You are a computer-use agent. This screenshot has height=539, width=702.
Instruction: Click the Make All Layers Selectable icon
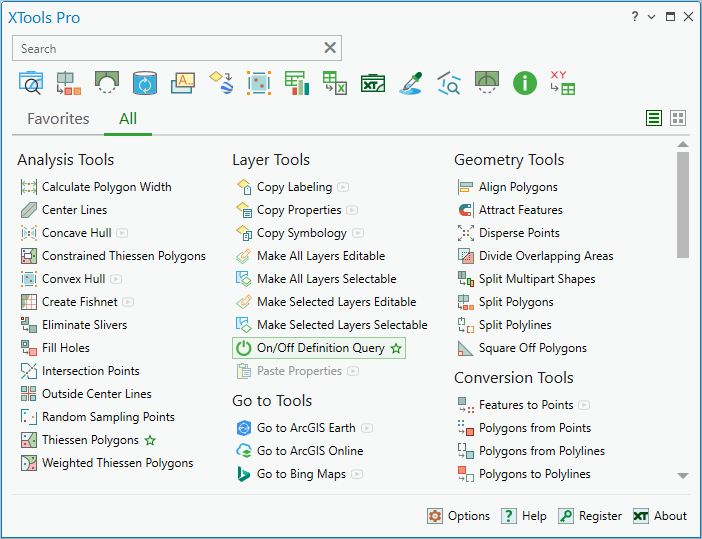pyautogui.click(x=244, y=279)
